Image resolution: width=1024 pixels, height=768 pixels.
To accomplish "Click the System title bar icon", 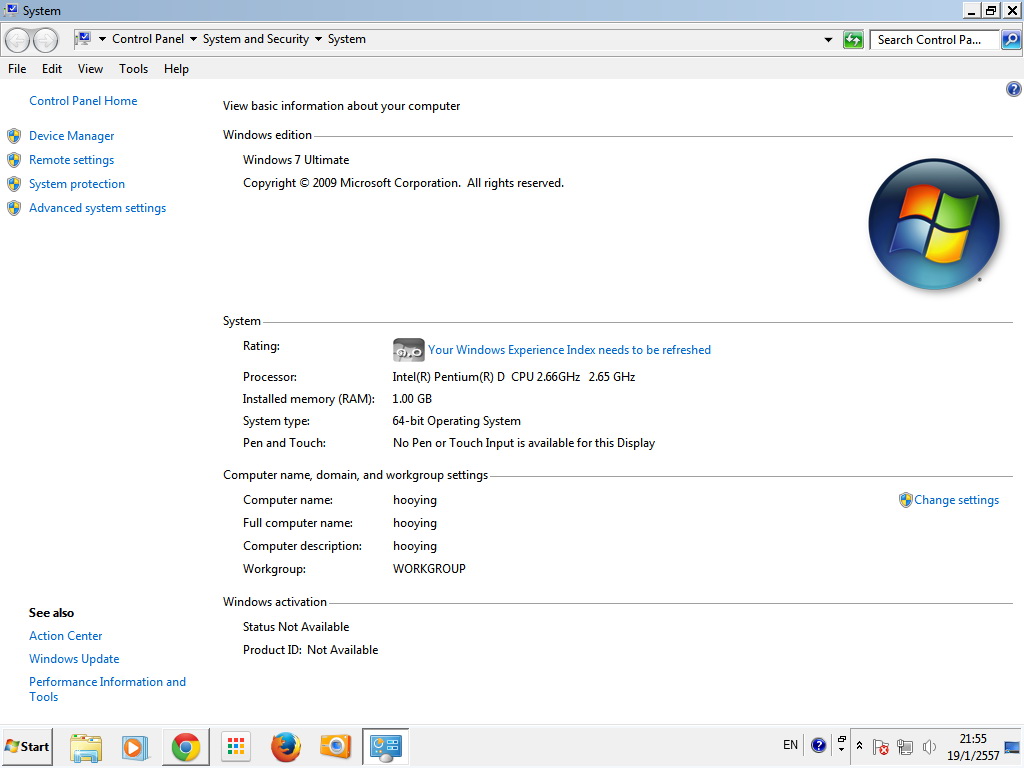I will coord(11,10).
